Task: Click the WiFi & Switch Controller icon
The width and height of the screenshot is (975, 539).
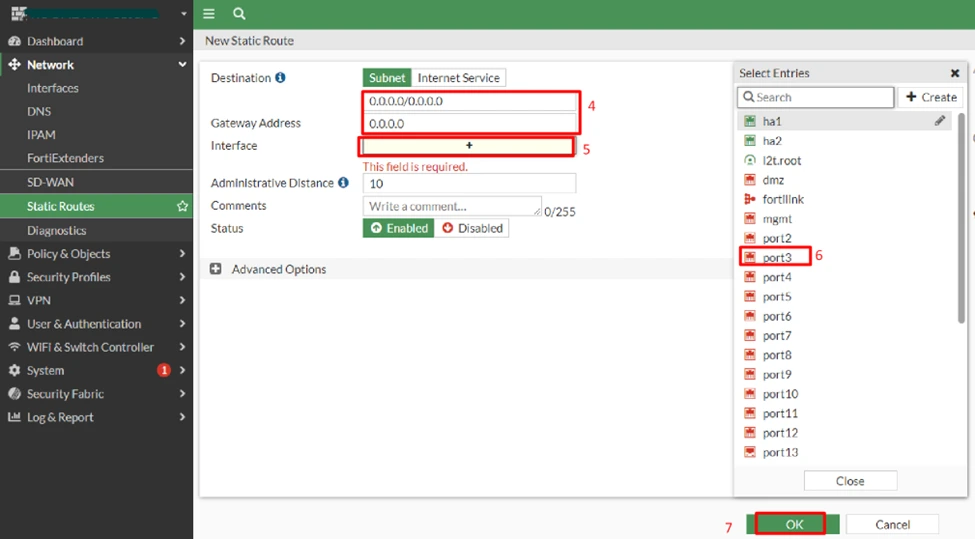Action: click(14, 347)
